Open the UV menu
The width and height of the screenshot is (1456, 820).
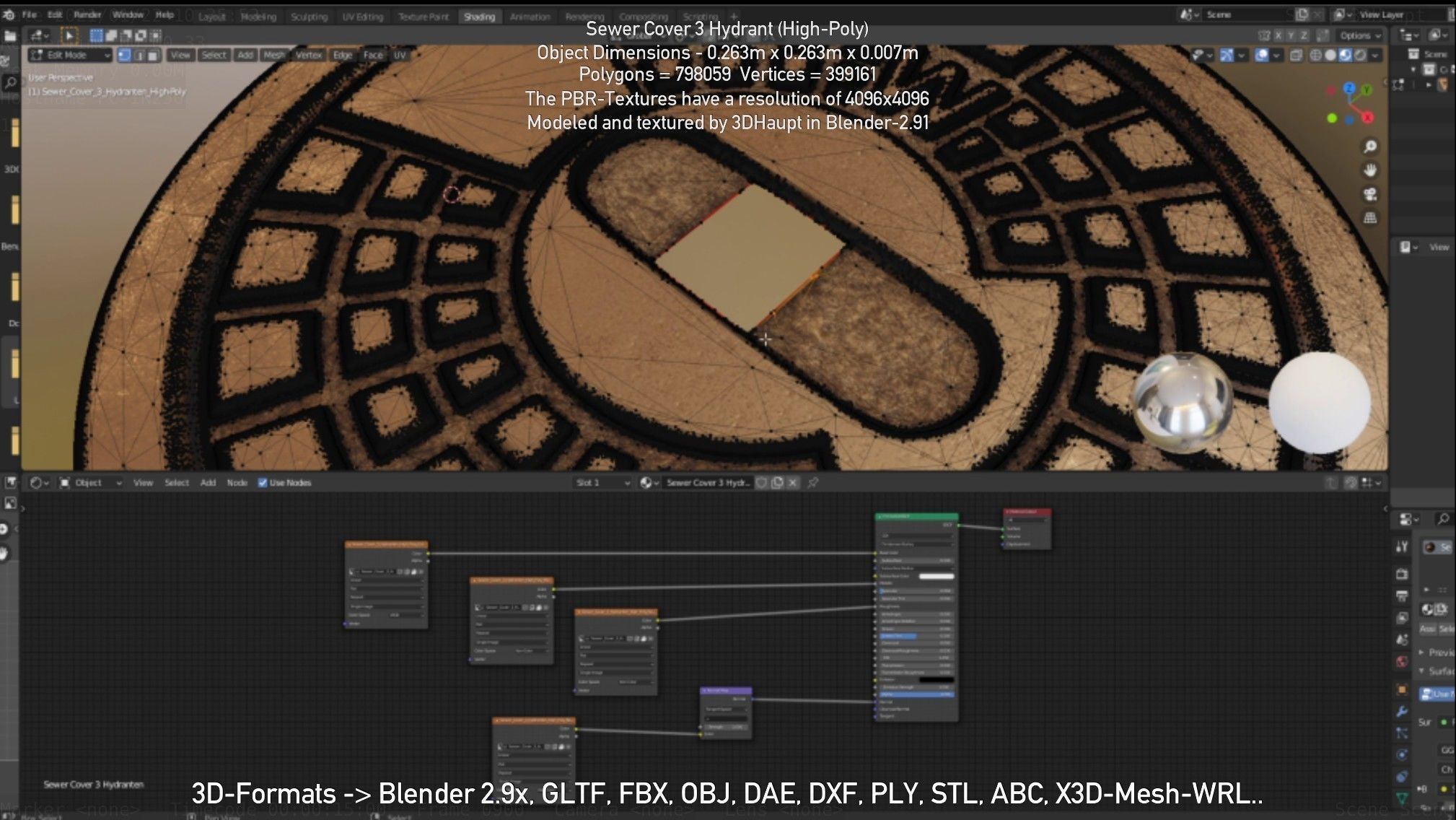pyautogui.click(x=400, y=55)
